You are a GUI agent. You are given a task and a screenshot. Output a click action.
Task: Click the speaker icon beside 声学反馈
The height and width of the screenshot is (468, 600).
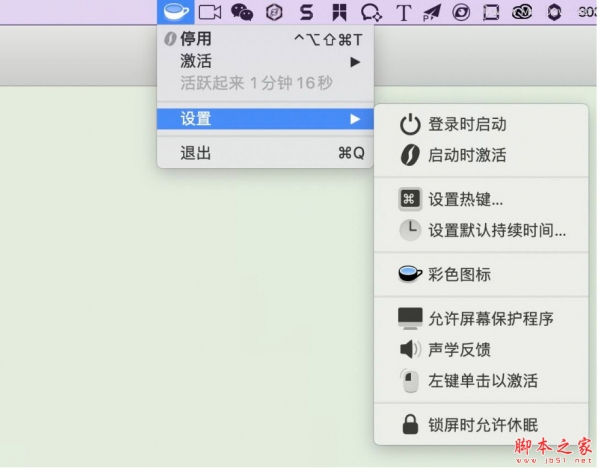[410, 349]
